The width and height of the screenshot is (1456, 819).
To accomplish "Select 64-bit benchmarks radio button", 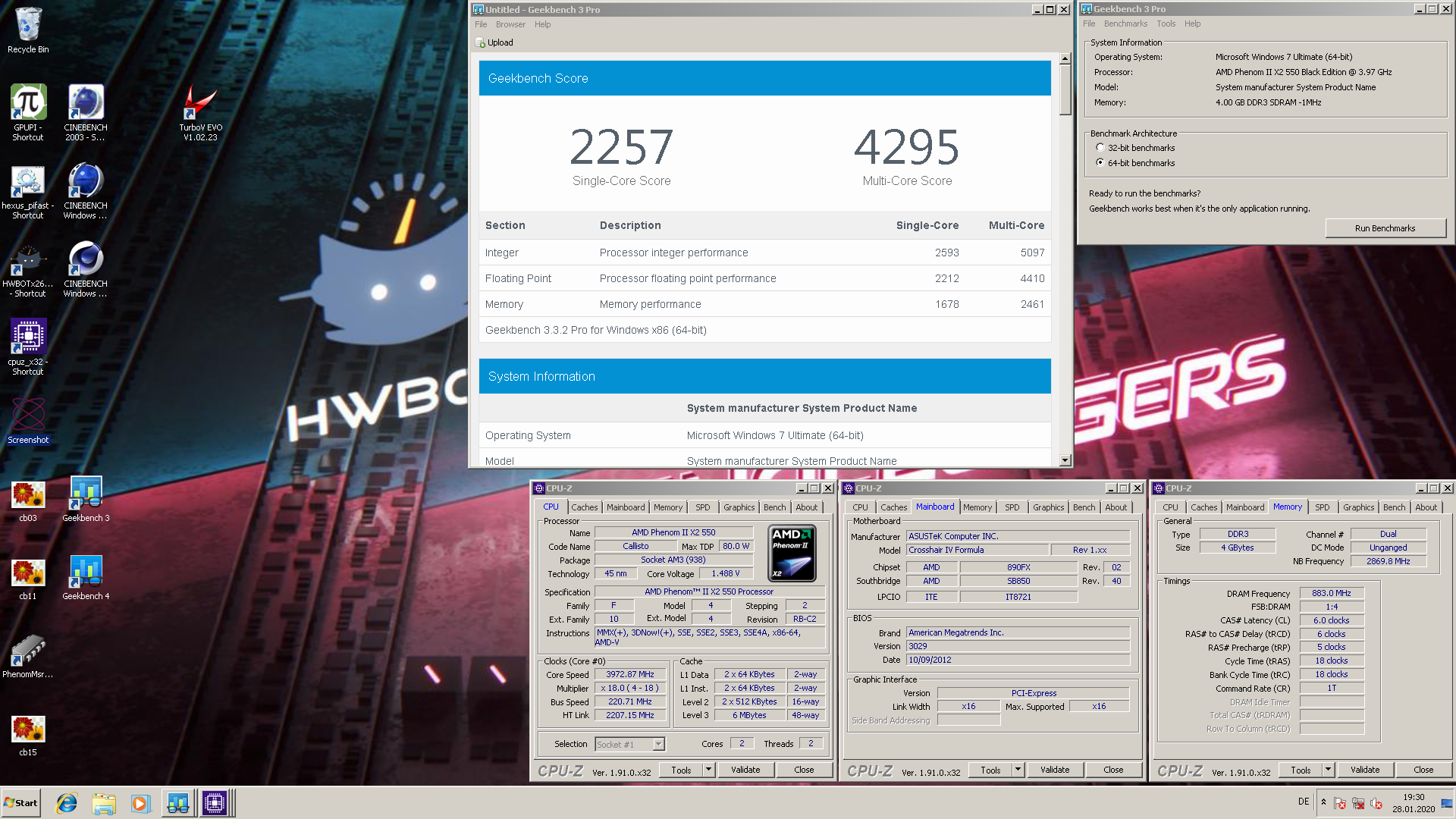I will coord(1100,163).
